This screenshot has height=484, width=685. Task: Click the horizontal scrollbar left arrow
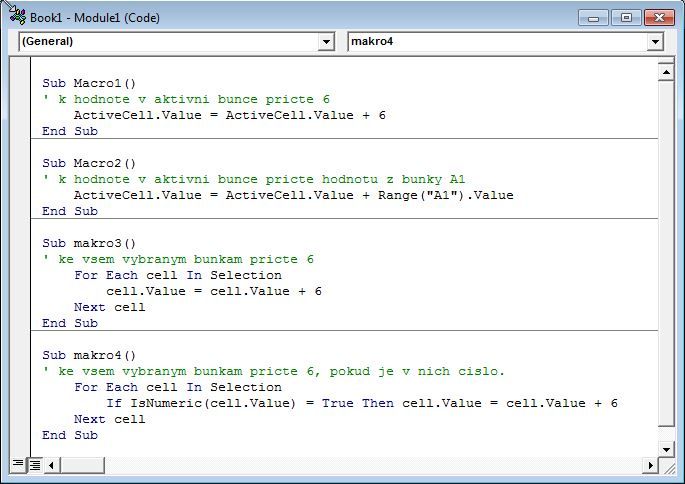(52, 465)
